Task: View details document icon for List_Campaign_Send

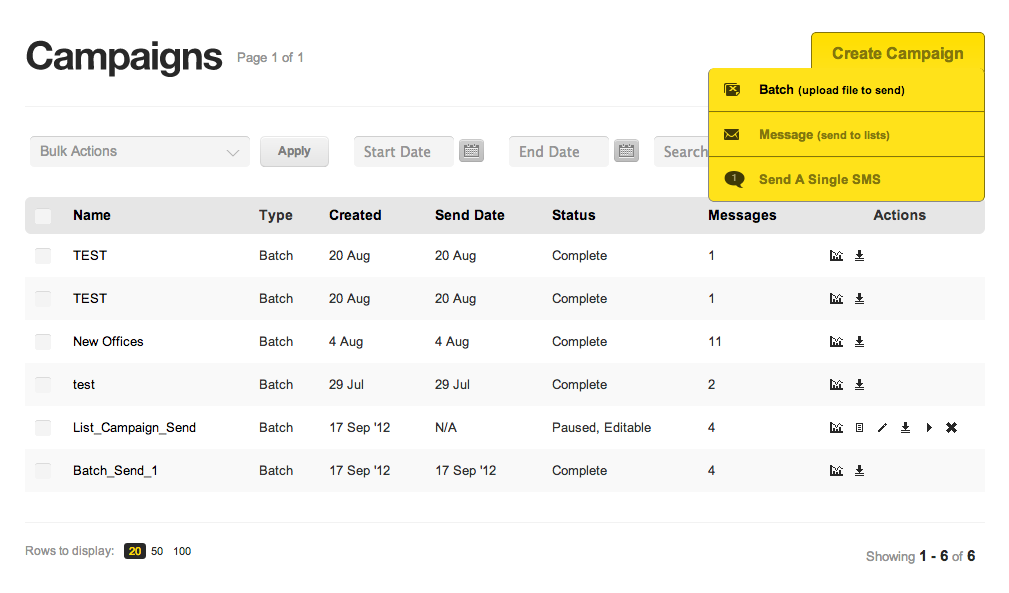Action: [859, 428]
